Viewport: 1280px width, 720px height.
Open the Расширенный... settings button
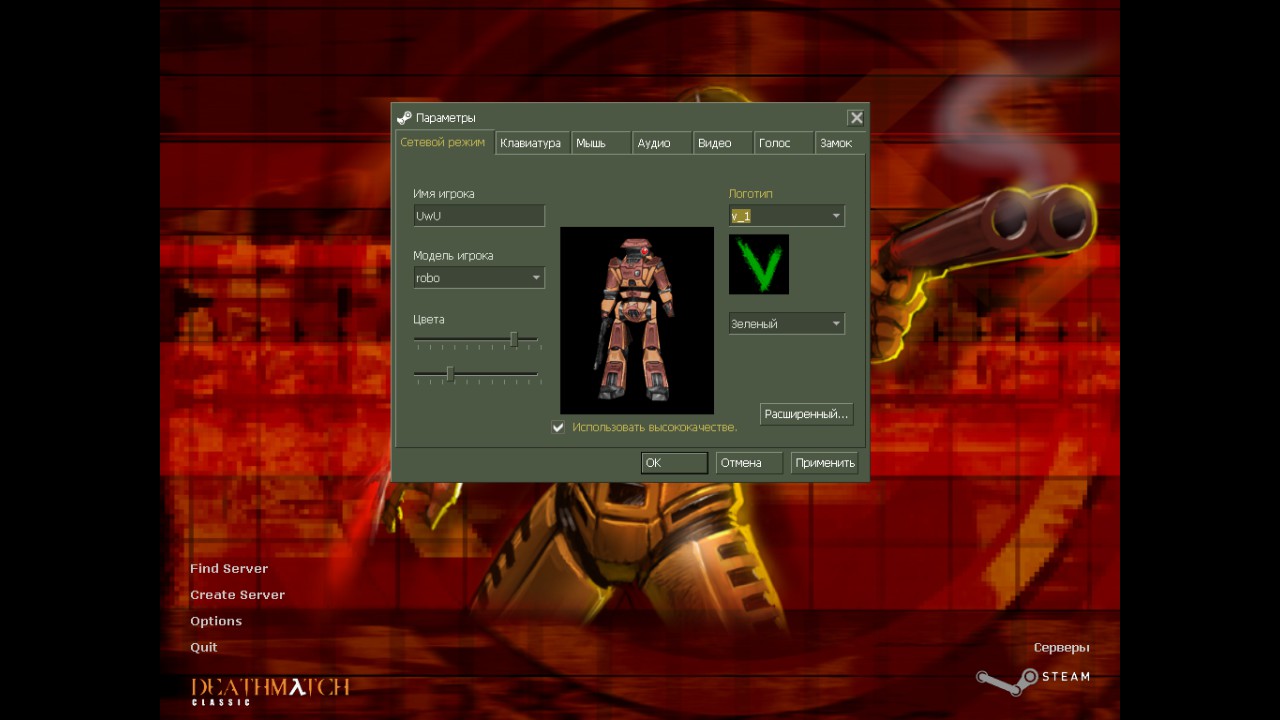pyautogui.click(x=806, y=414)
